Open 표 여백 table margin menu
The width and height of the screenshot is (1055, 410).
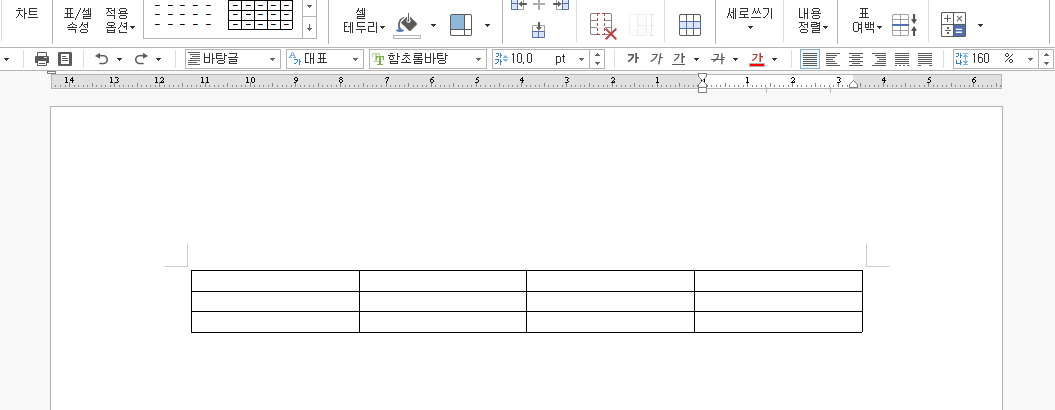867,20
